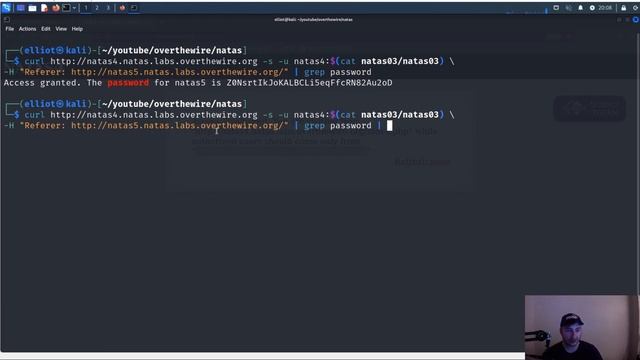Image resolution: width=640 pixels, height=360 pixels.
Task: Open the Help menu
Action: tap(77, 29)
